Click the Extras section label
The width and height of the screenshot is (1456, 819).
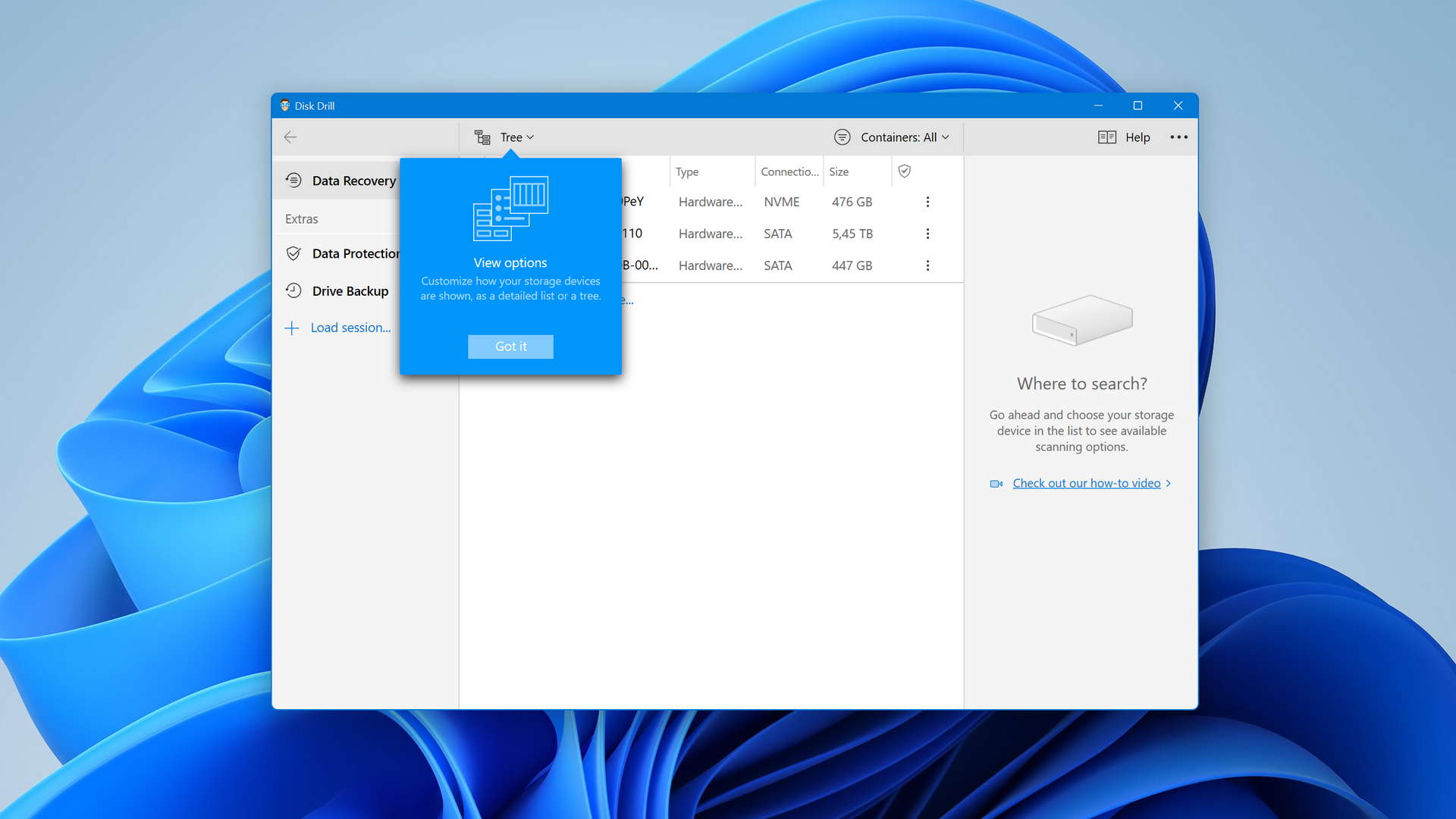tap(301, 219)
